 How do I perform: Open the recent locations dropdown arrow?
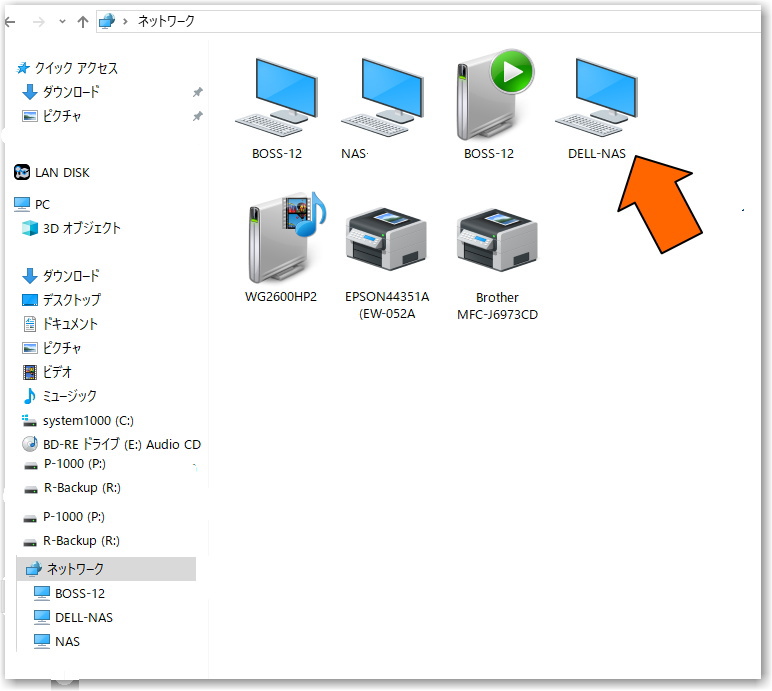click(62, 22)
